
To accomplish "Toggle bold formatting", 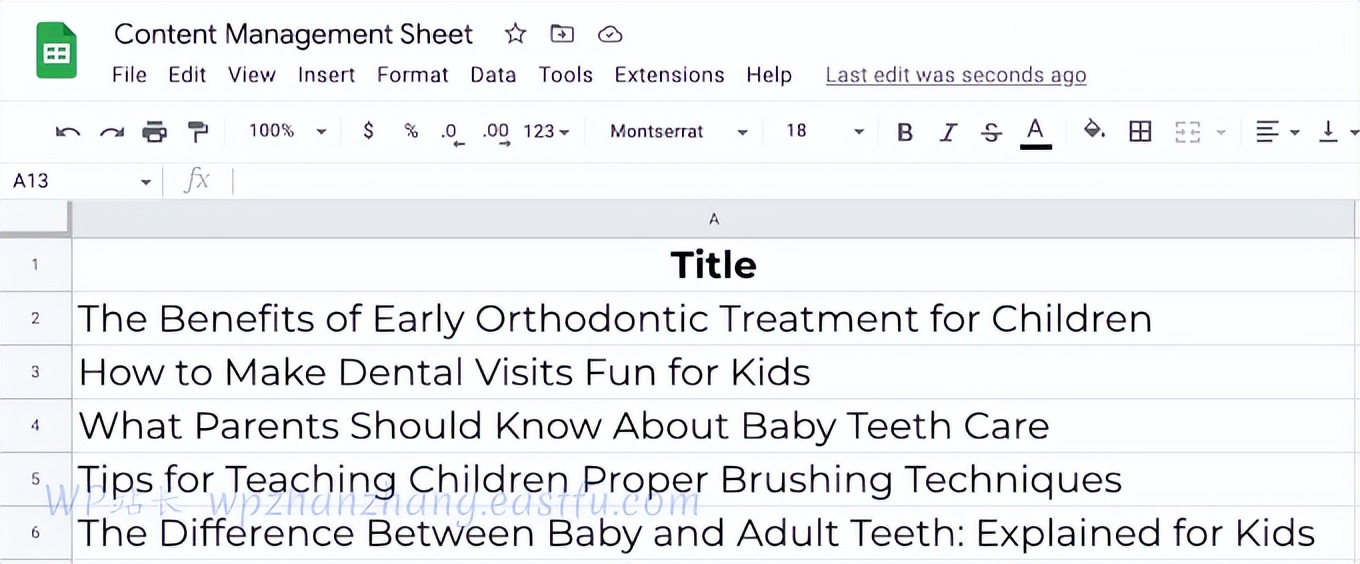I will pos(905,131).
